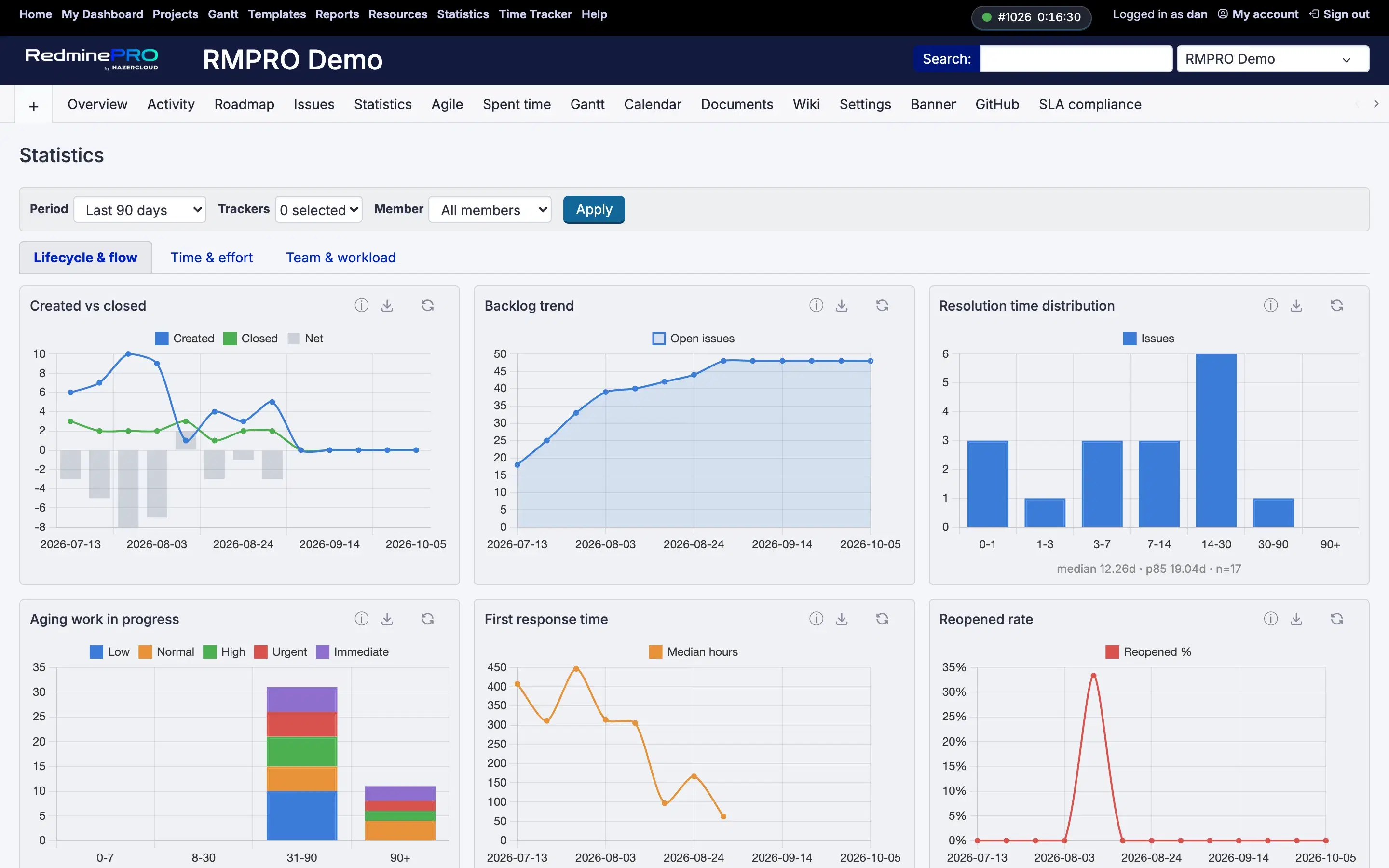Switch to Time & effort tab
The width and height of the screenshot is (1389, 868).
212,258
